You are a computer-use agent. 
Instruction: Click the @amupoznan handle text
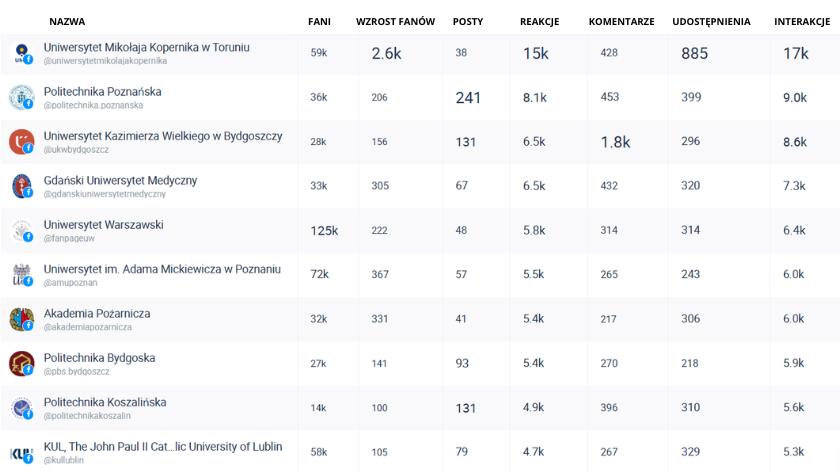(71, 282)
